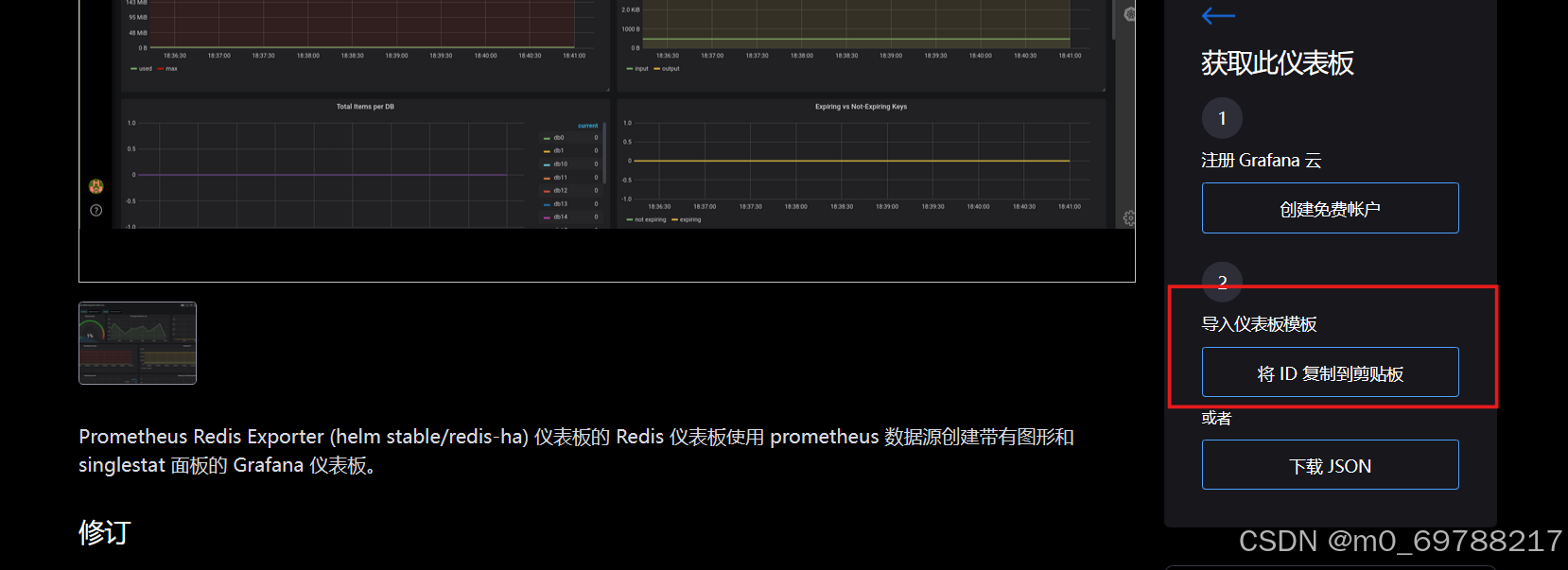Click the Prometheus Redis Exporter description paragraph
This screenshot has width=1568, height=570.
577,451
